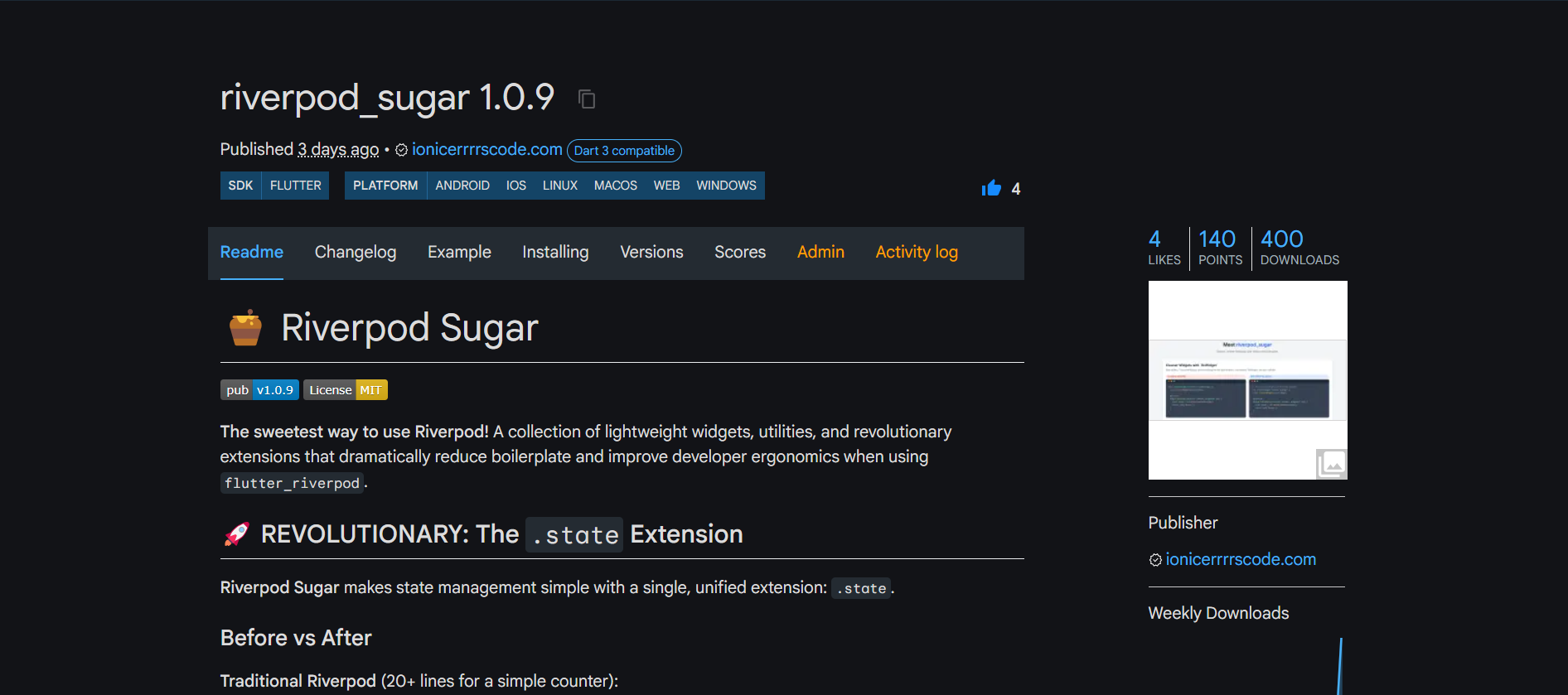
Task: Open ionicerrrrscode.com link under Publisher
Action: tap(1241, 560)
